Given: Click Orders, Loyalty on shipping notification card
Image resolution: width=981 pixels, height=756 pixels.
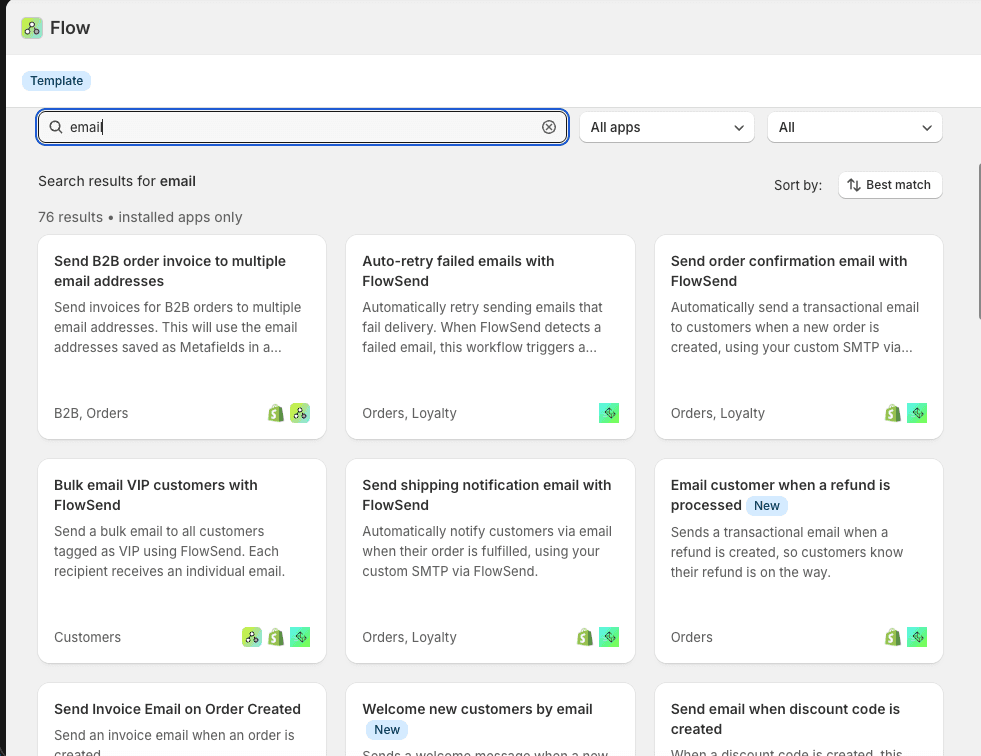Looking at the screenshot, I should click(409, 637).
